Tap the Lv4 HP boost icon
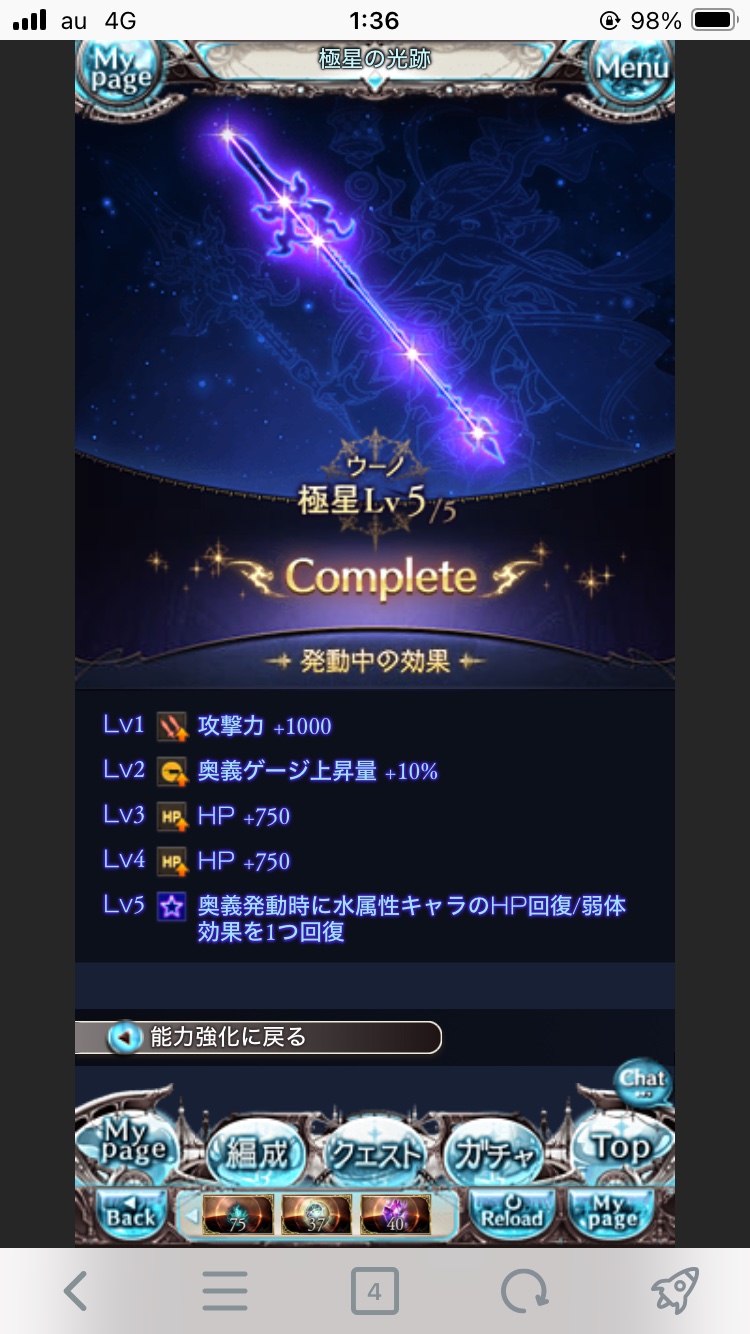 (172, 861)
